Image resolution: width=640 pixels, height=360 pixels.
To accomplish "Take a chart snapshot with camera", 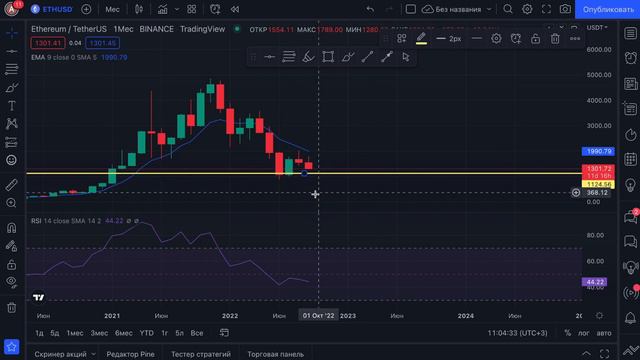I will tap(565, 9).
